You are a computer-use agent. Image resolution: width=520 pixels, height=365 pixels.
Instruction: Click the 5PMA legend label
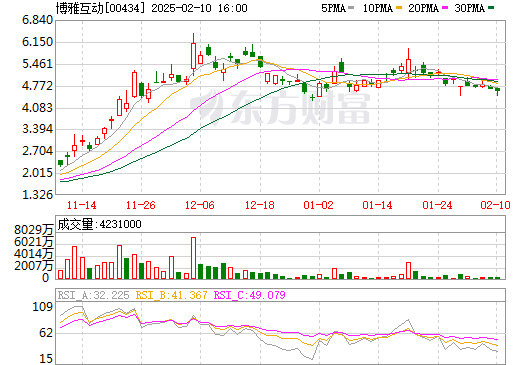[333, 8]
